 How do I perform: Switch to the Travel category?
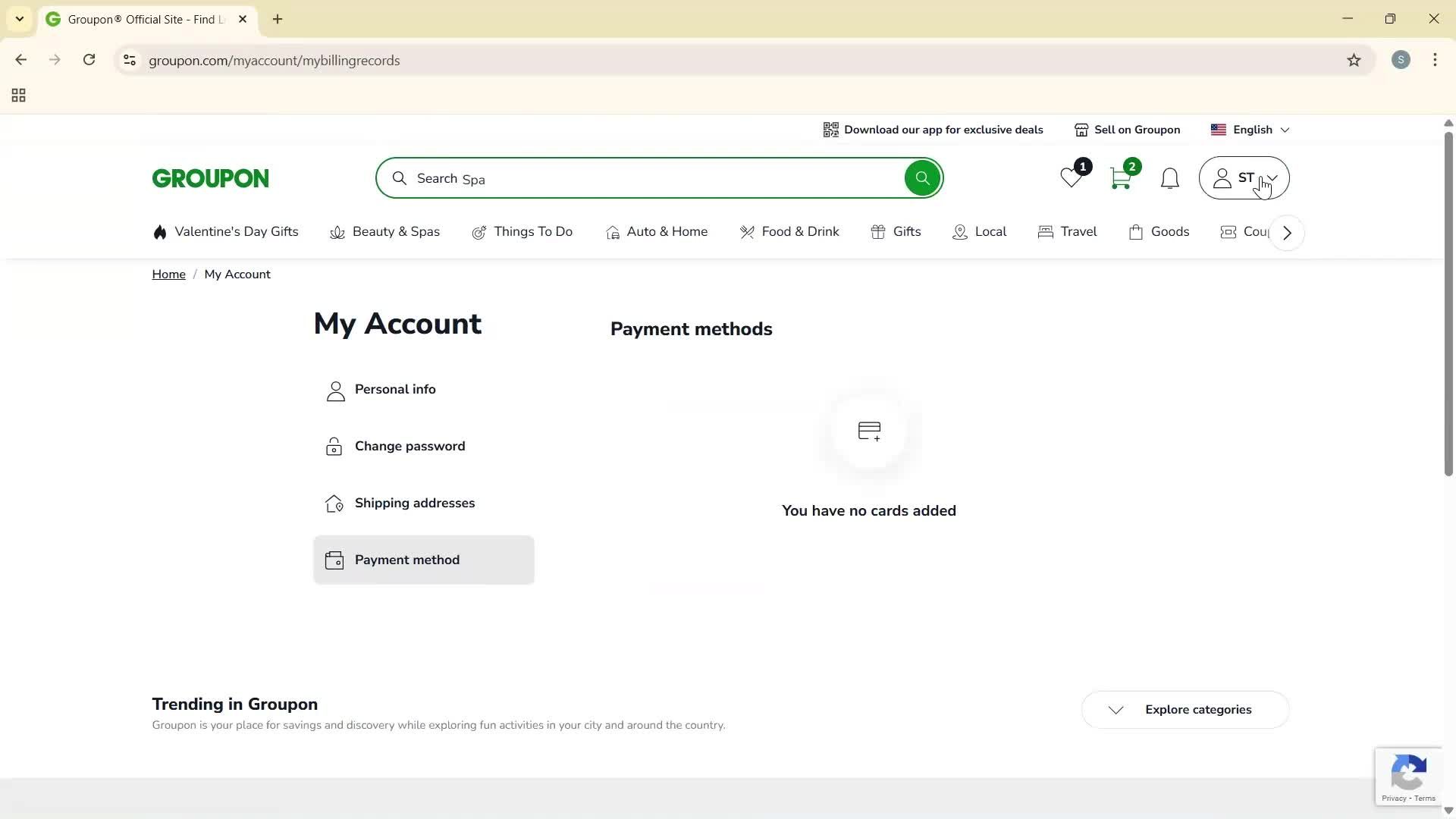(x=1078, y=232)
